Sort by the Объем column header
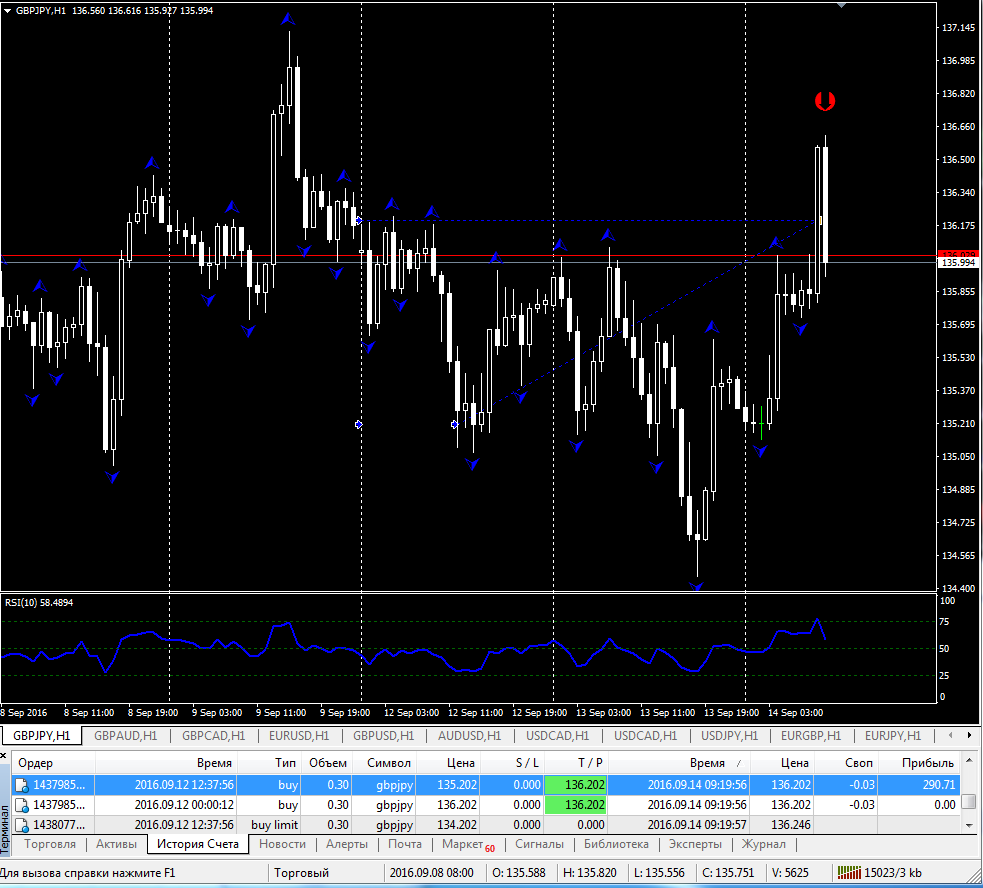983x888 pixels. [x=326, y=763]
